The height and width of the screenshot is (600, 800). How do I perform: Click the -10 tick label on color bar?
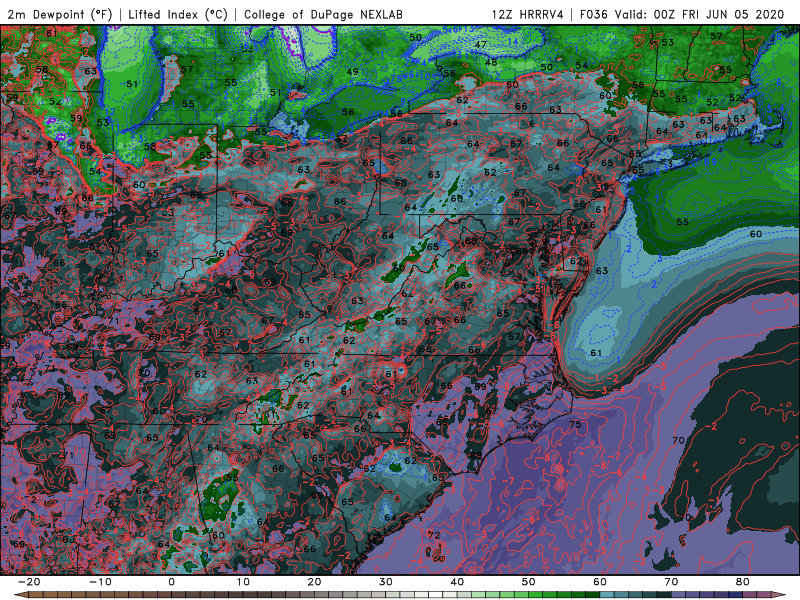click(x=100, y=582)
